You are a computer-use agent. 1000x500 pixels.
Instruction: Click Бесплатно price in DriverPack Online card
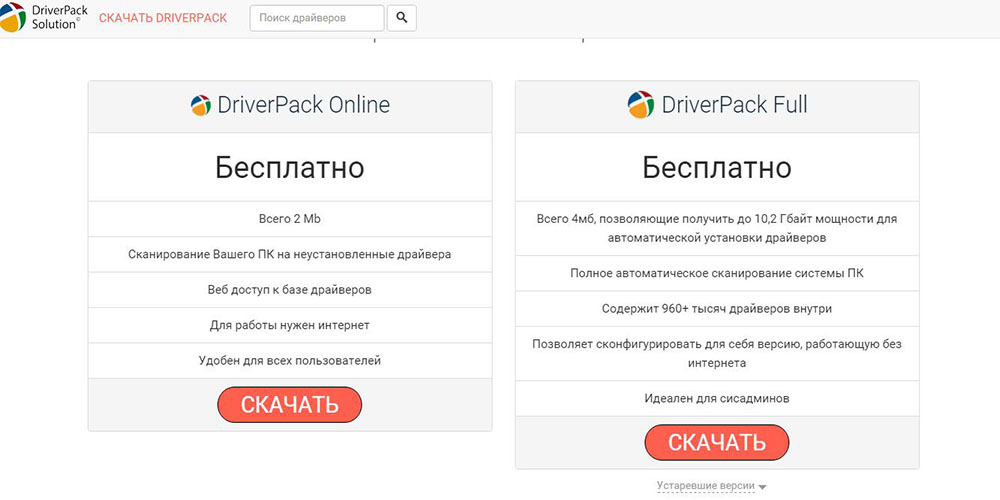290,168
